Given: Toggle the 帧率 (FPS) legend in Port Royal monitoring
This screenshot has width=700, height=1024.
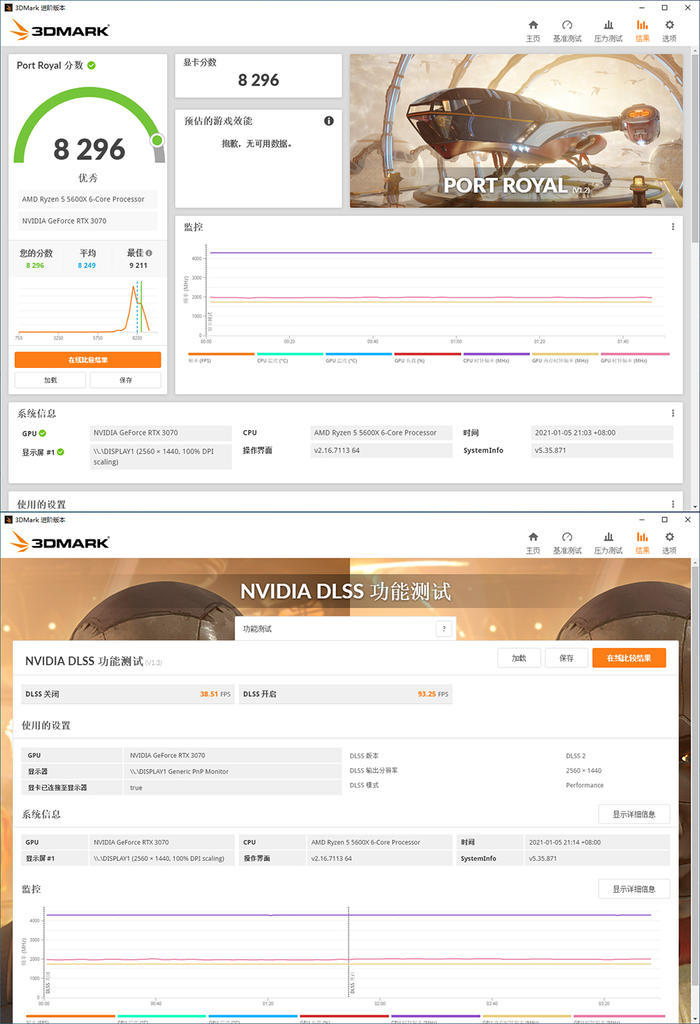Looking at the screenshot, I should point(221,357).
